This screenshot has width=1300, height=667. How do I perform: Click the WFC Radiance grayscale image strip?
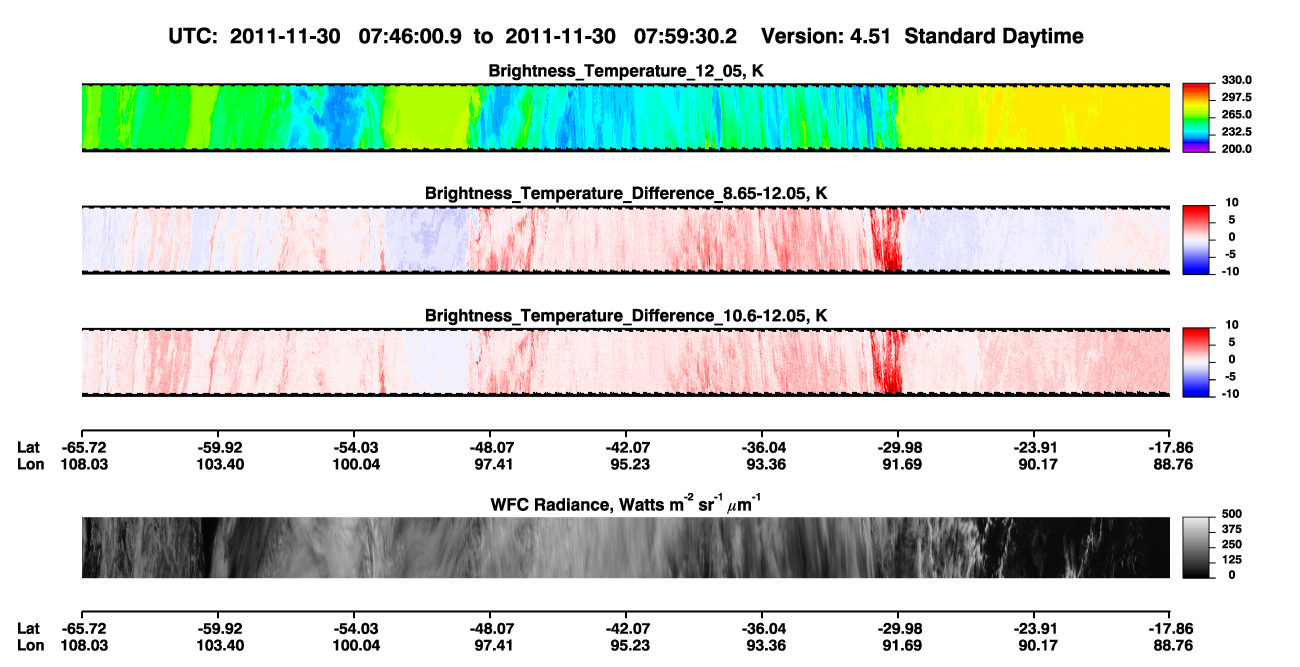tap(626, 547)
